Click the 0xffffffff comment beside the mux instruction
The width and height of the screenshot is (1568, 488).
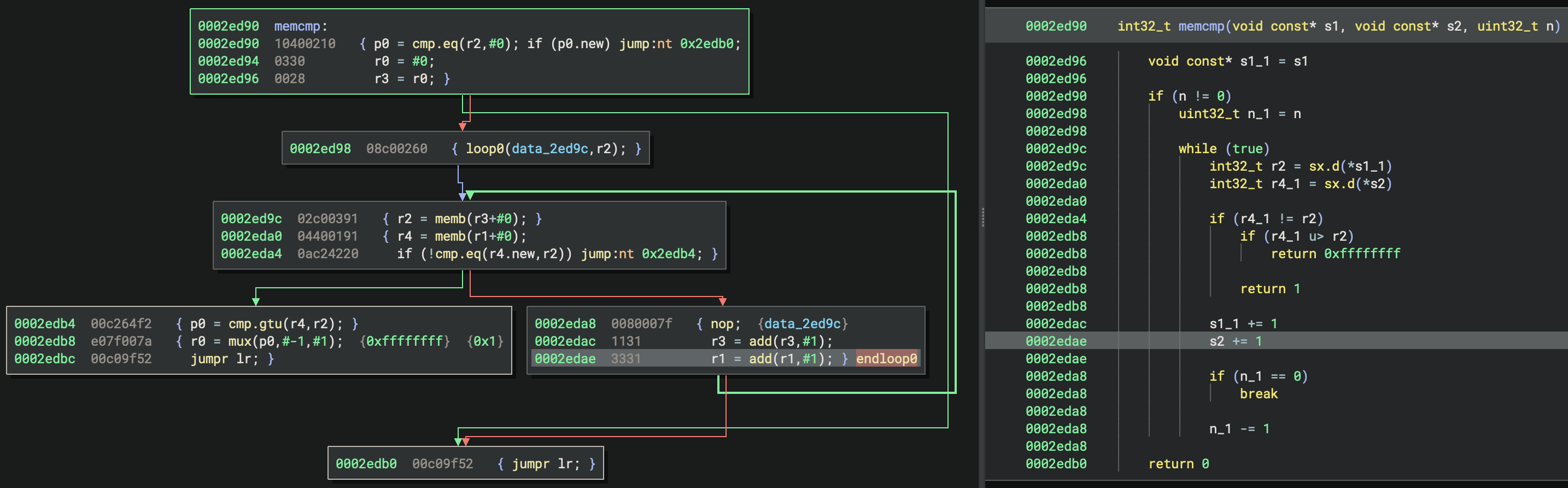pyautogui.click(x=404, y=342)
